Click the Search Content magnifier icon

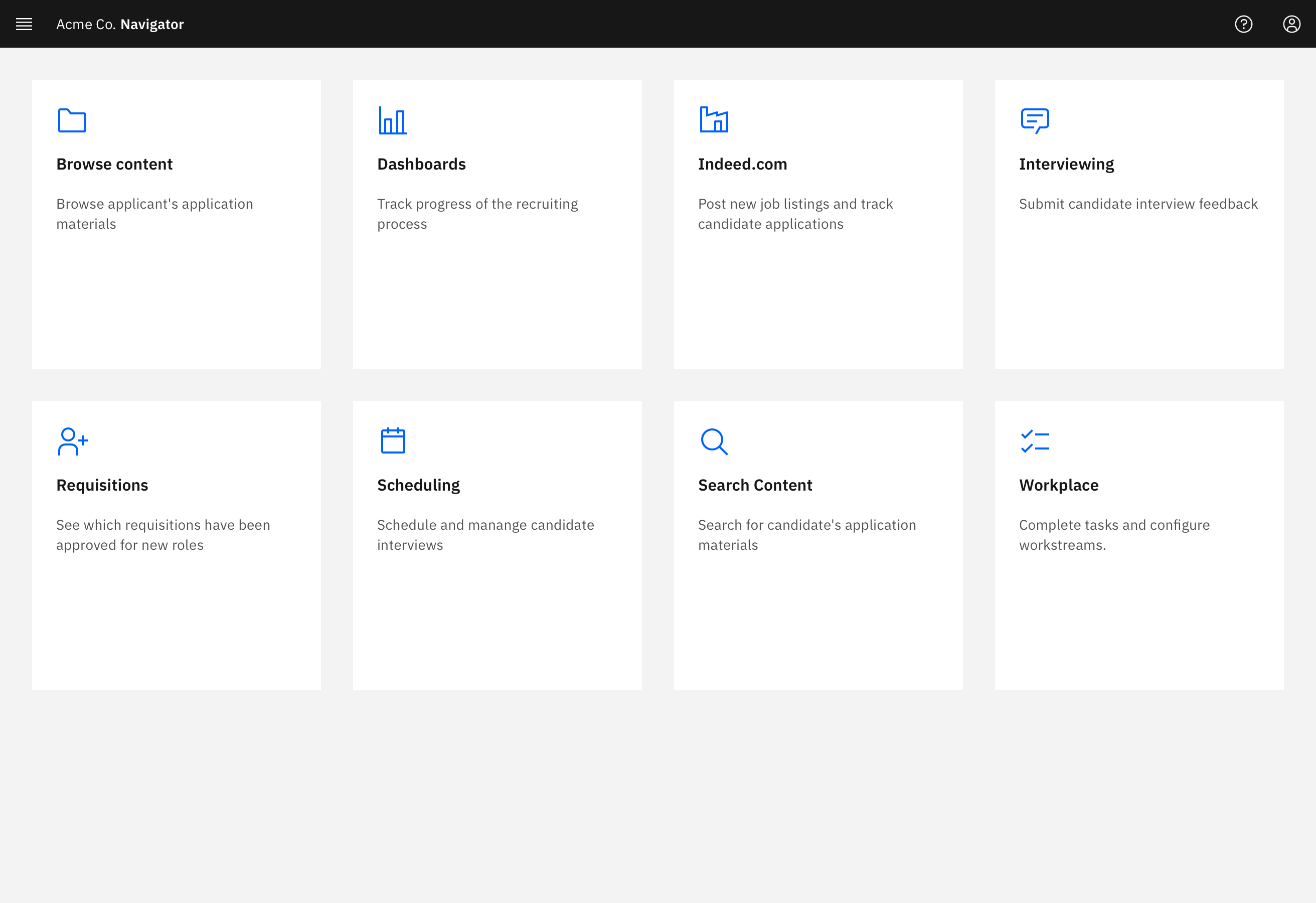[714, 441]
